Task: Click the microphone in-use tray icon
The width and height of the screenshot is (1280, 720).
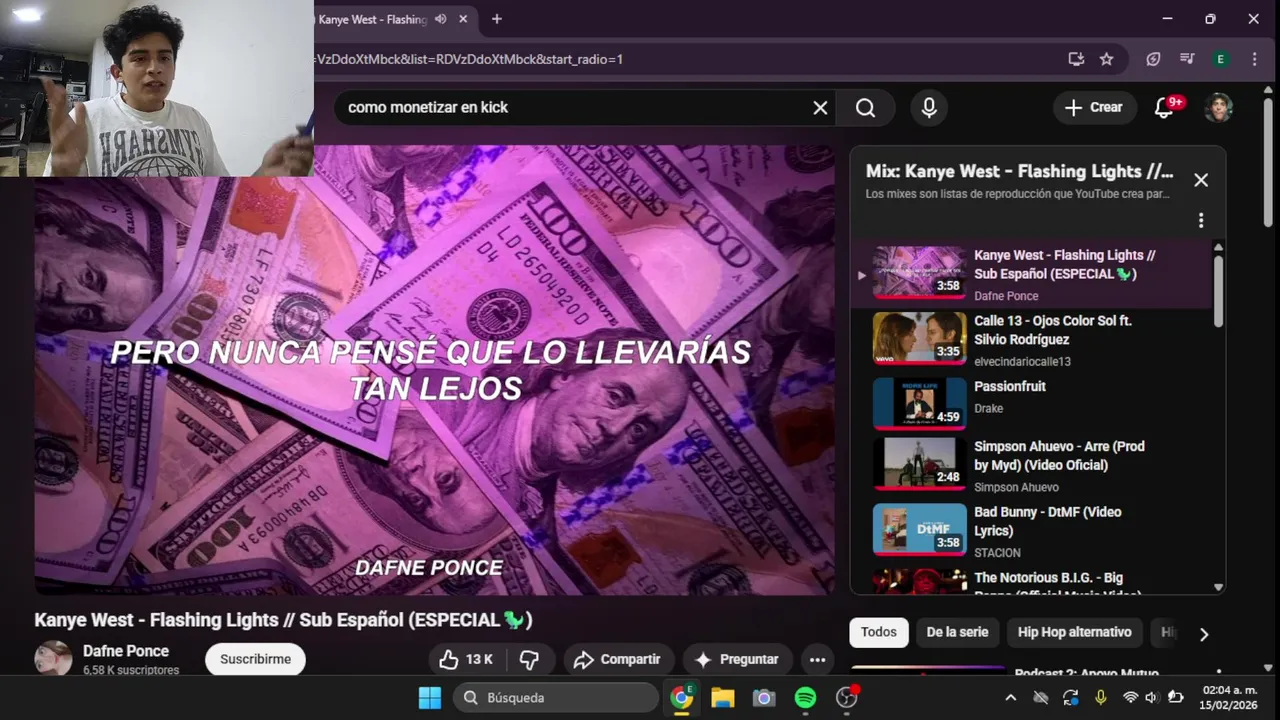Action: point(1100,698)
